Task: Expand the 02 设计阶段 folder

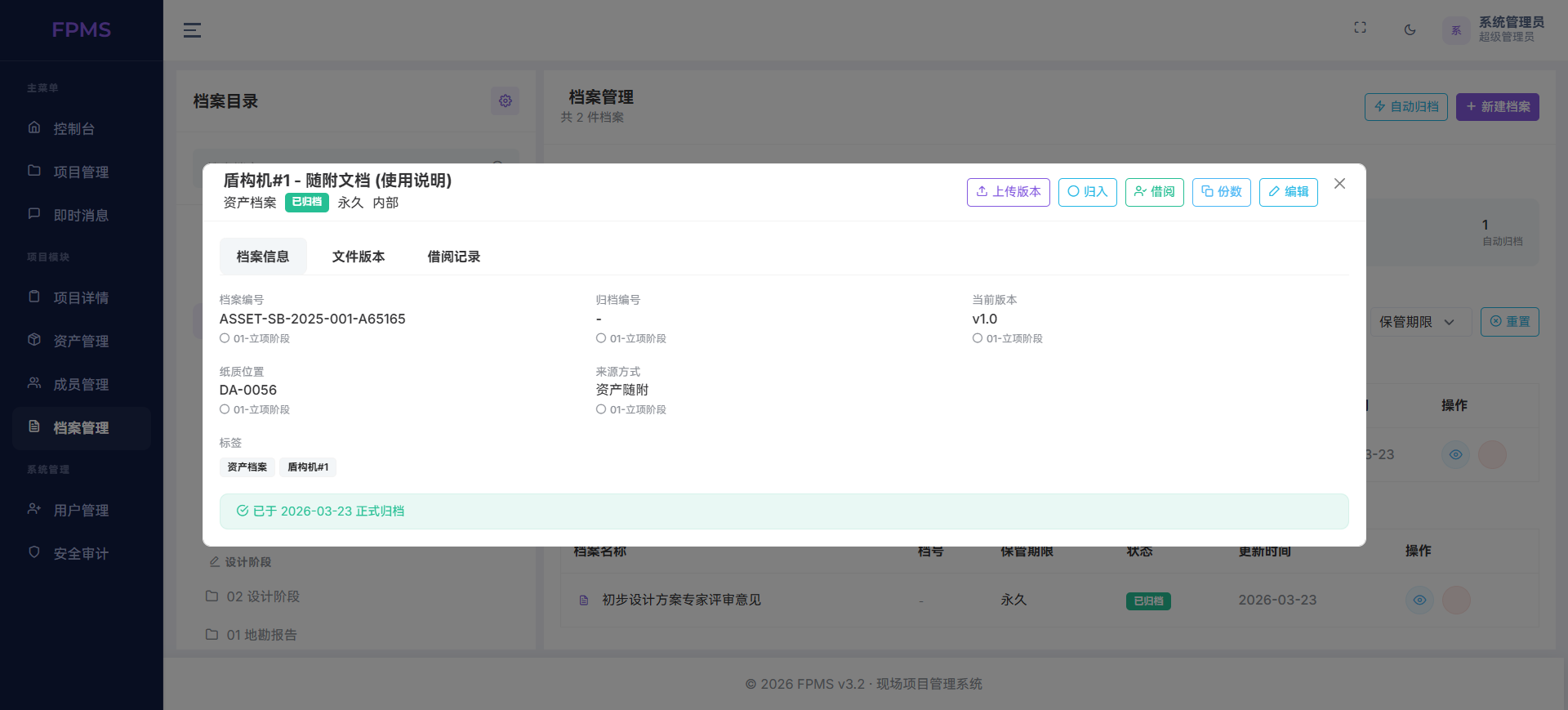Action: click(x=262, y=596)
